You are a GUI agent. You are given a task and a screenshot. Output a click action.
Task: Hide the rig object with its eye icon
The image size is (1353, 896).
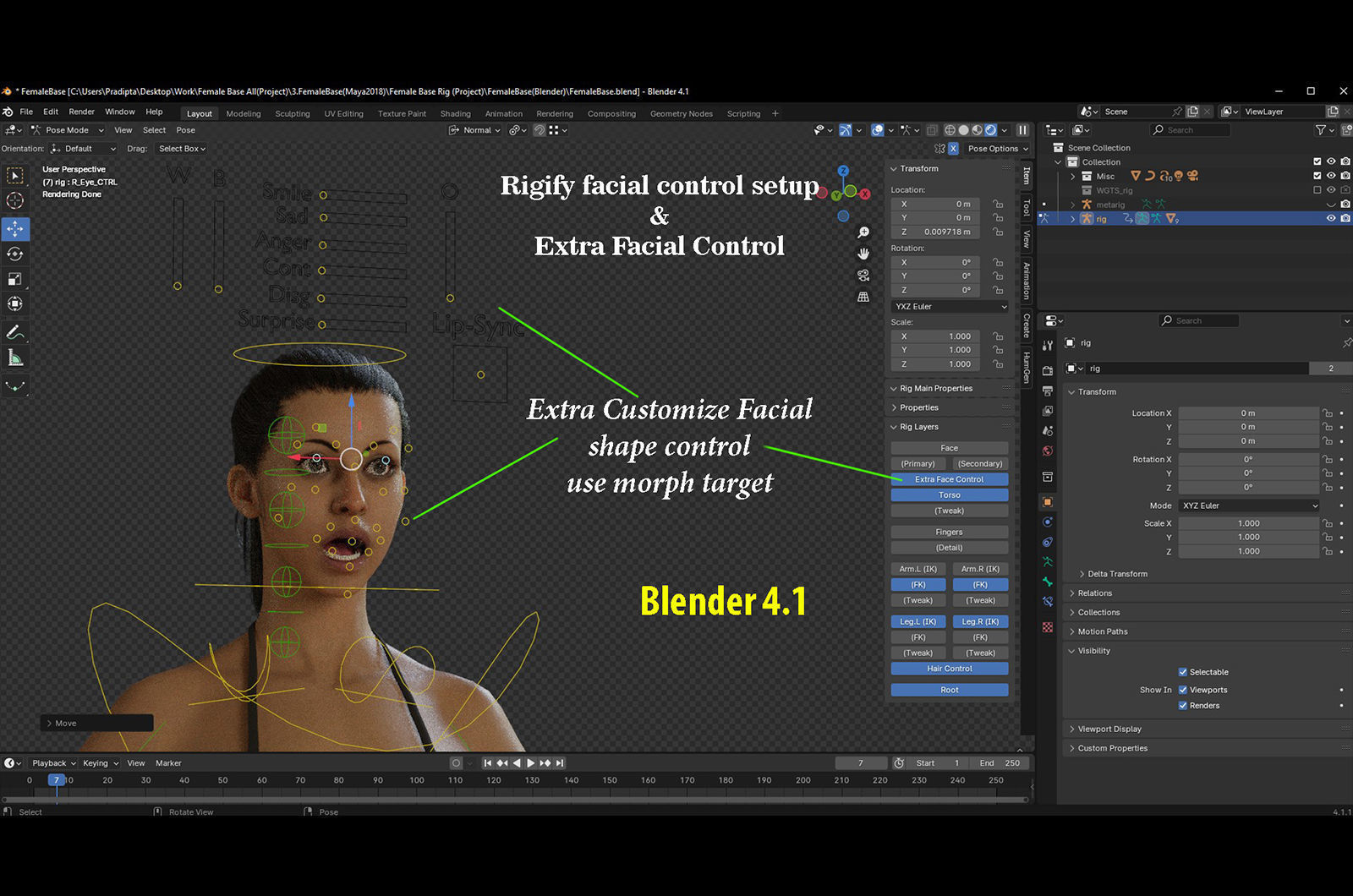tap(1331, 218)
